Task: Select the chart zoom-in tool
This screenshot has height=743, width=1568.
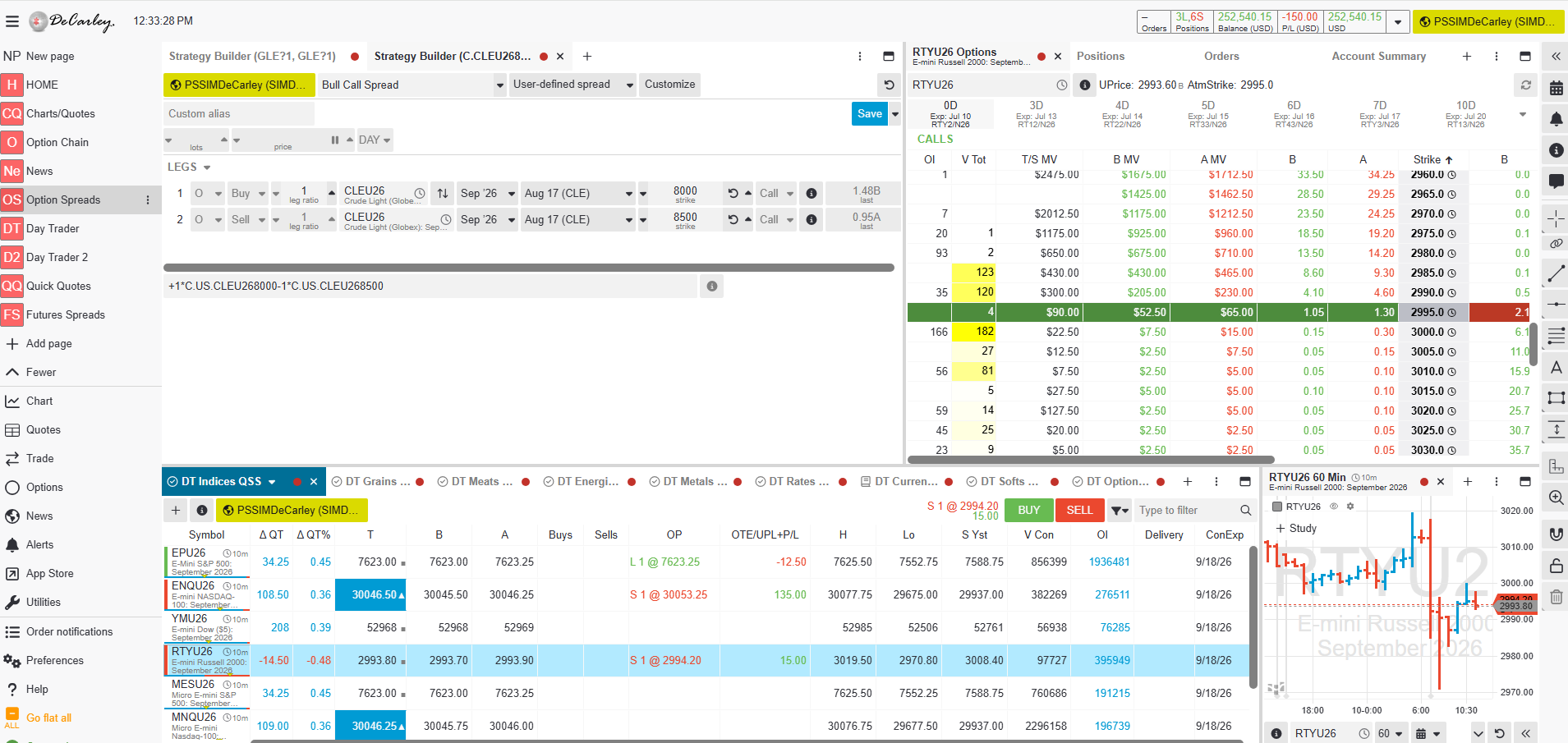Action: coord(1556,498)
